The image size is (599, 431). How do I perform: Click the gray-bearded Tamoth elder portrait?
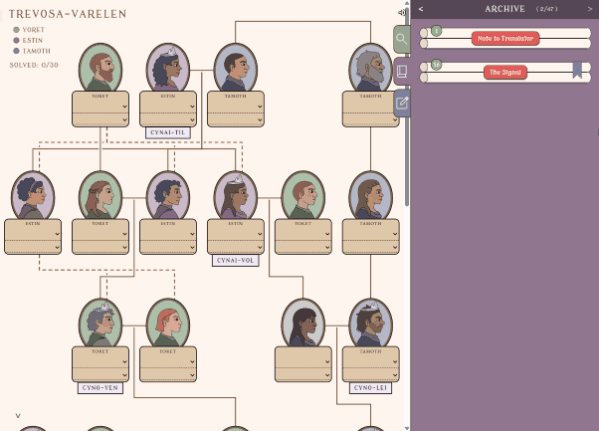click(370, 68)
